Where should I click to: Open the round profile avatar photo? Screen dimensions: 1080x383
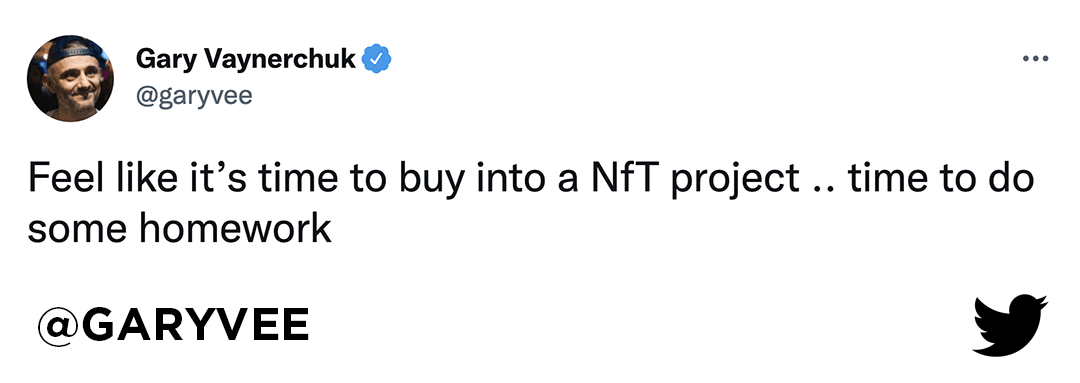tap(70, 79)
